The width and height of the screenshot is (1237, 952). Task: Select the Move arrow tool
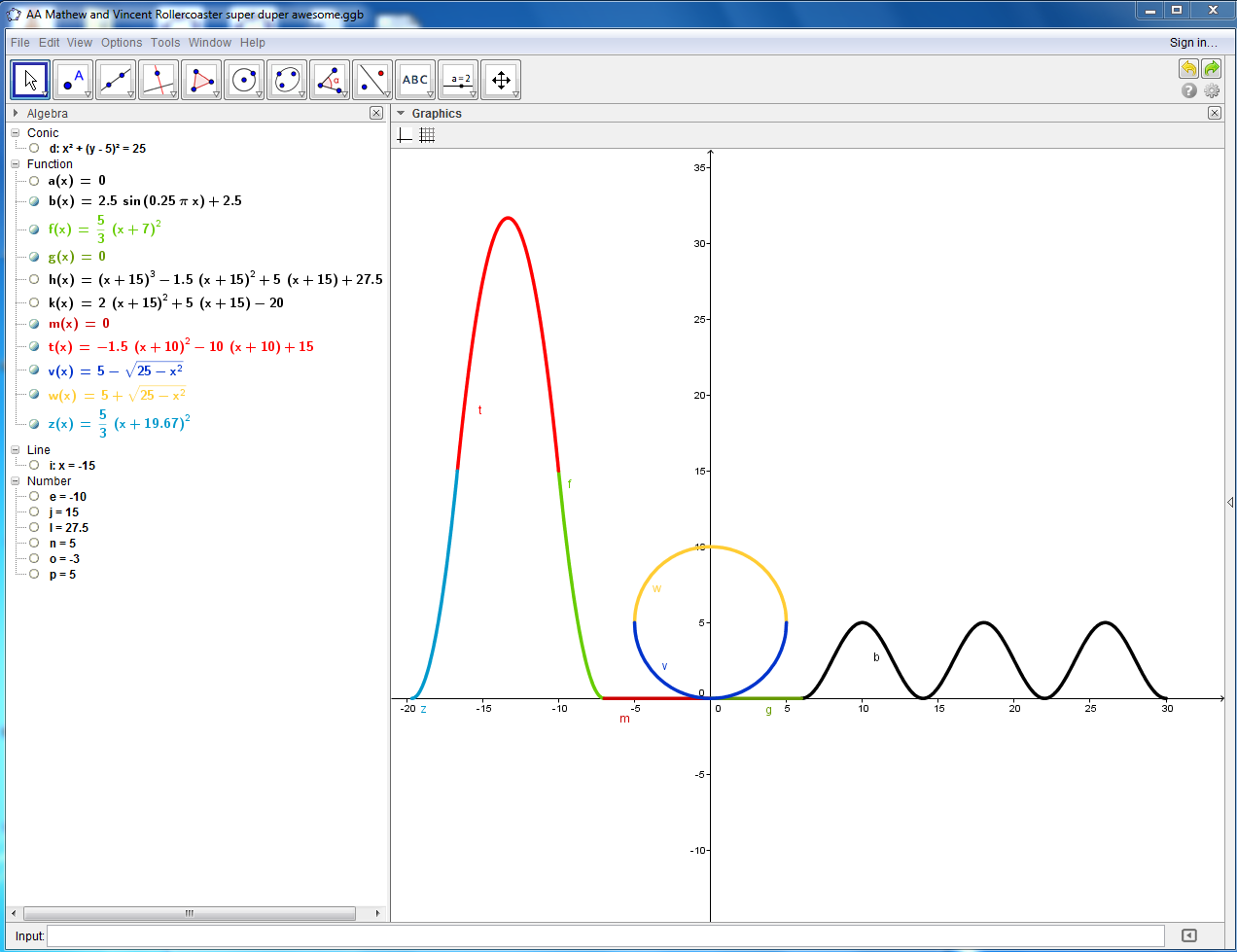(x=30, y=80)
